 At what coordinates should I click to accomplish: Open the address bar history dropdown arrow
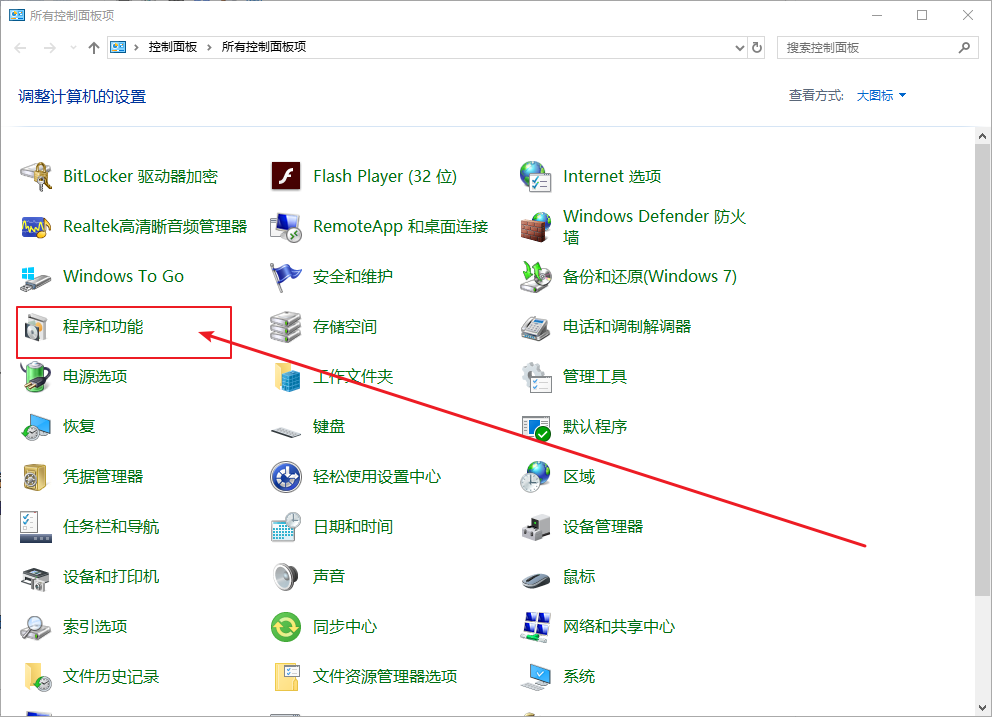tap(739, 47)
